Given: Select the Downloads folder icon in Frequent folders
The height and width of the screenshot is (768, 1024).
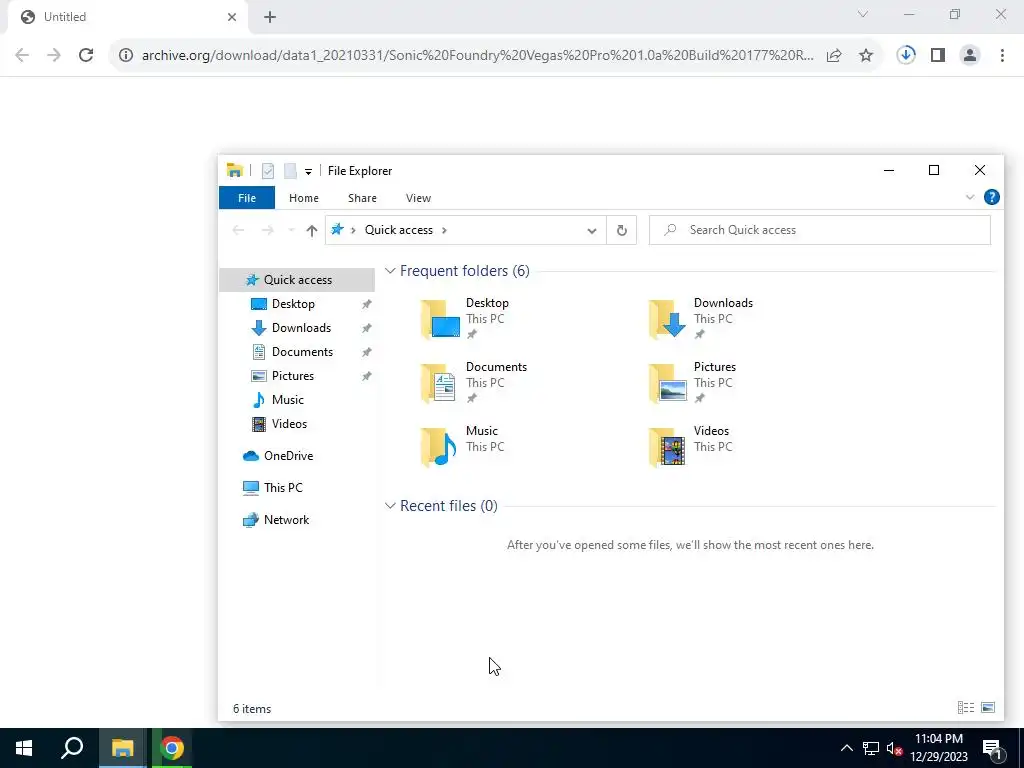Looking at the screenshot, I should [667, 319].
